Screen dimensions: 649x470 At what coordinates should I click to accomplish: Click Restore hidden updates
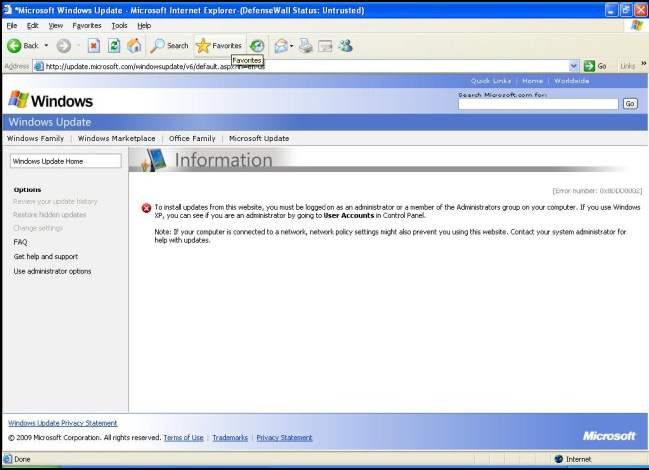coord(50,215)
